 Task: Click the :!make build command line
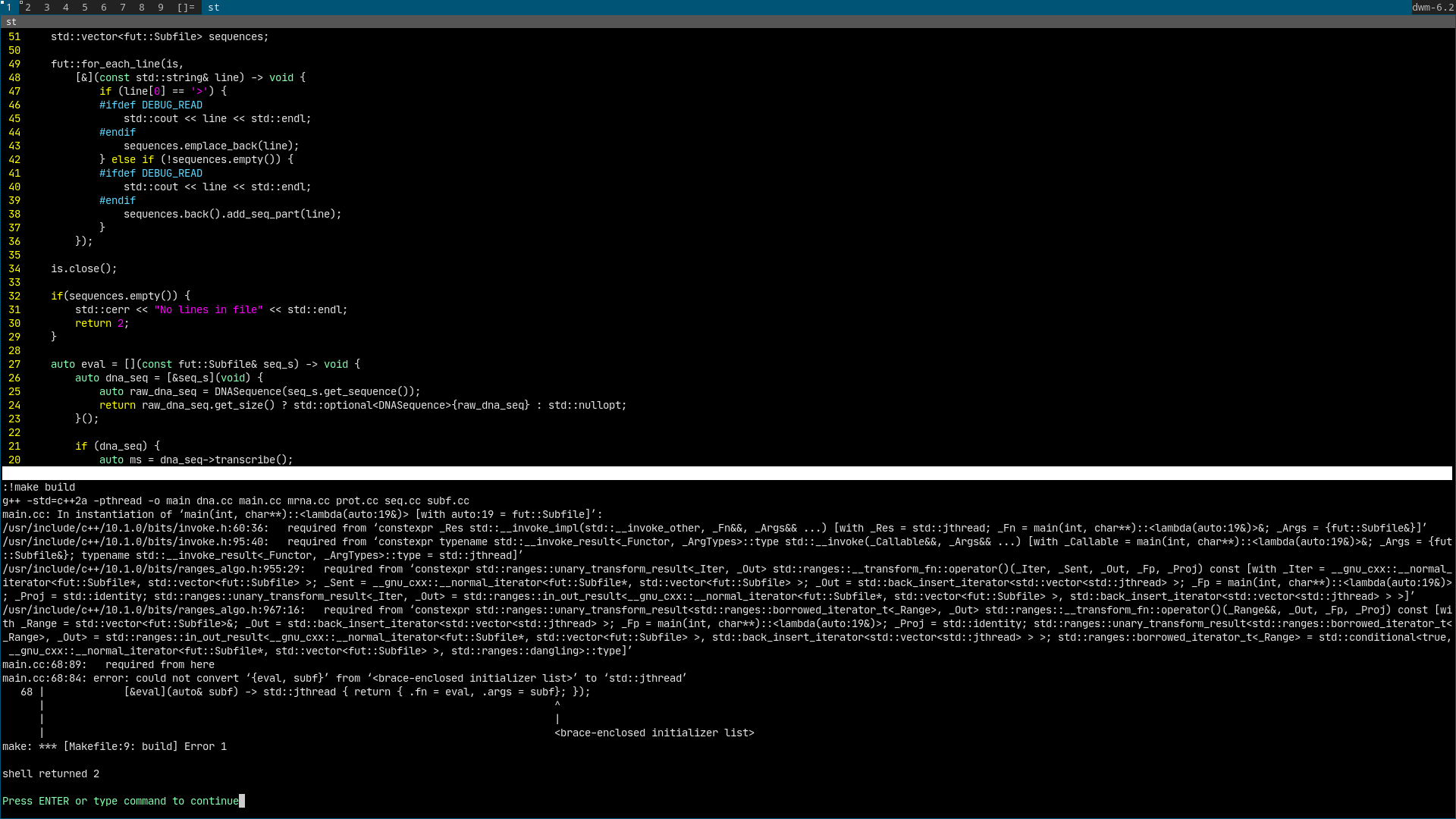39,487
